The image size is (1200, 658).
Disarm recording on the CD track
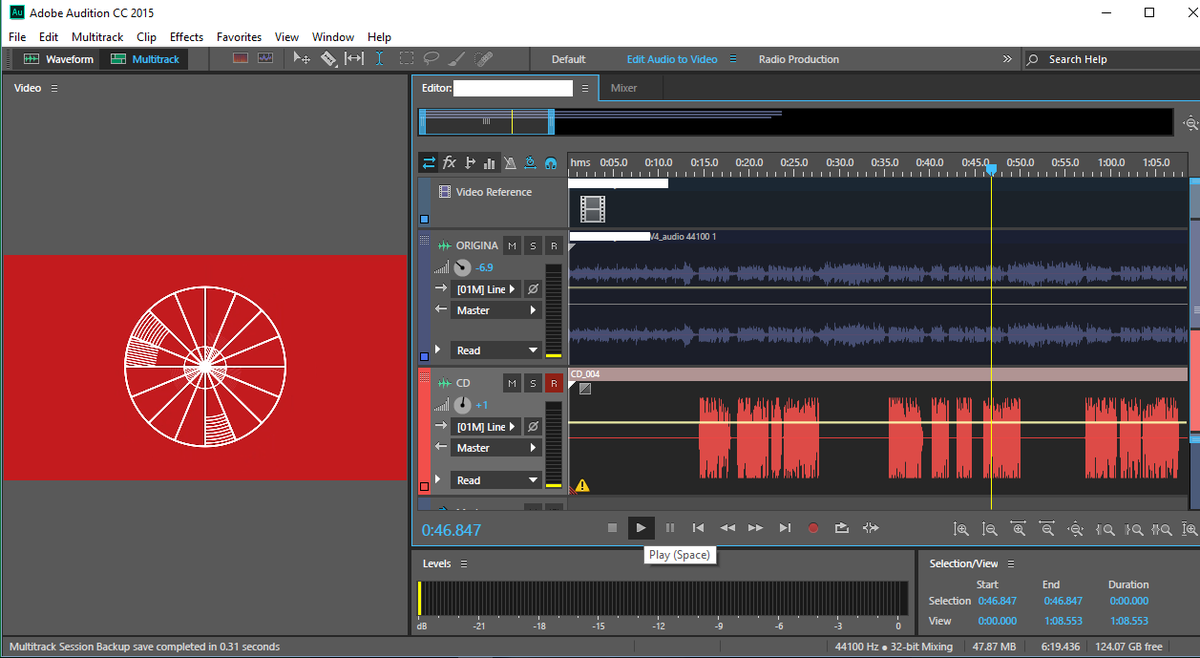(553, 383)
